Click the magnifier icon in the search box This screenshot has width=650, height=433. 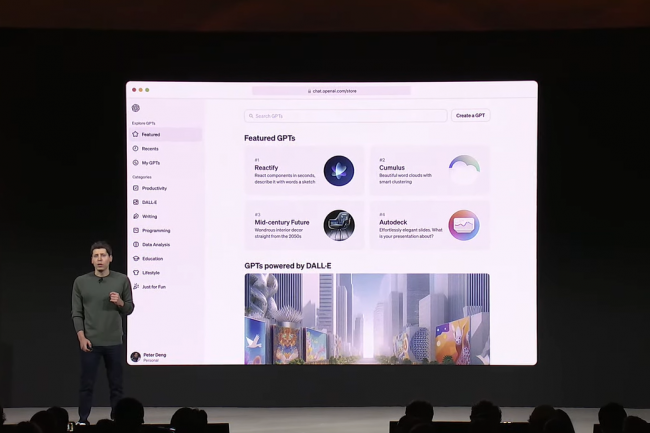point(251,116)
